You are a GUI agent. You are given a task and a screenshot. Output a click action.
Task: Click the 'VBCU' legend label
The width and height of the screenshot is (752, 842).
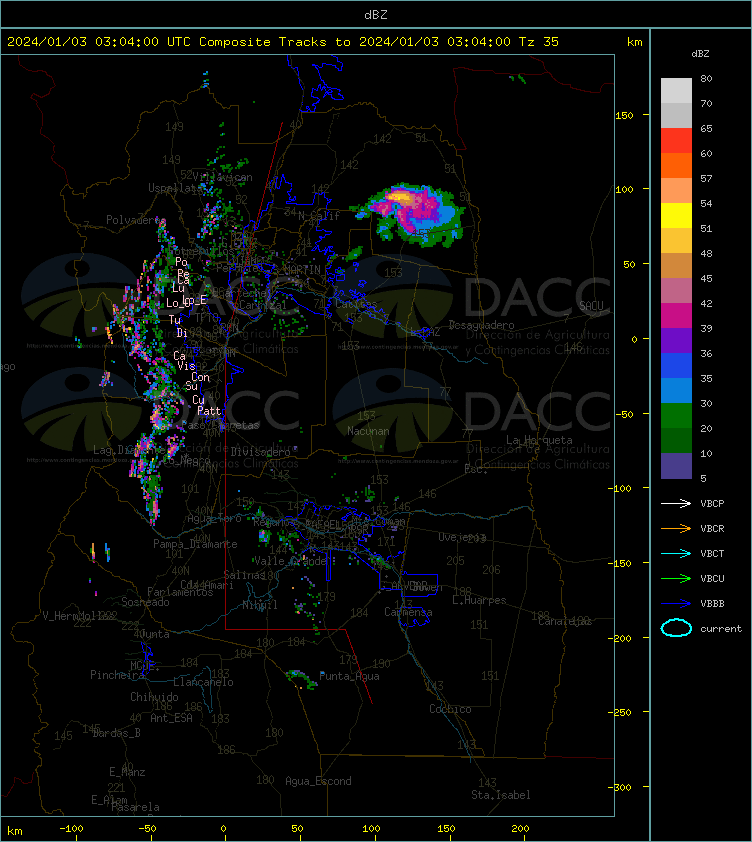coord(712,578)
